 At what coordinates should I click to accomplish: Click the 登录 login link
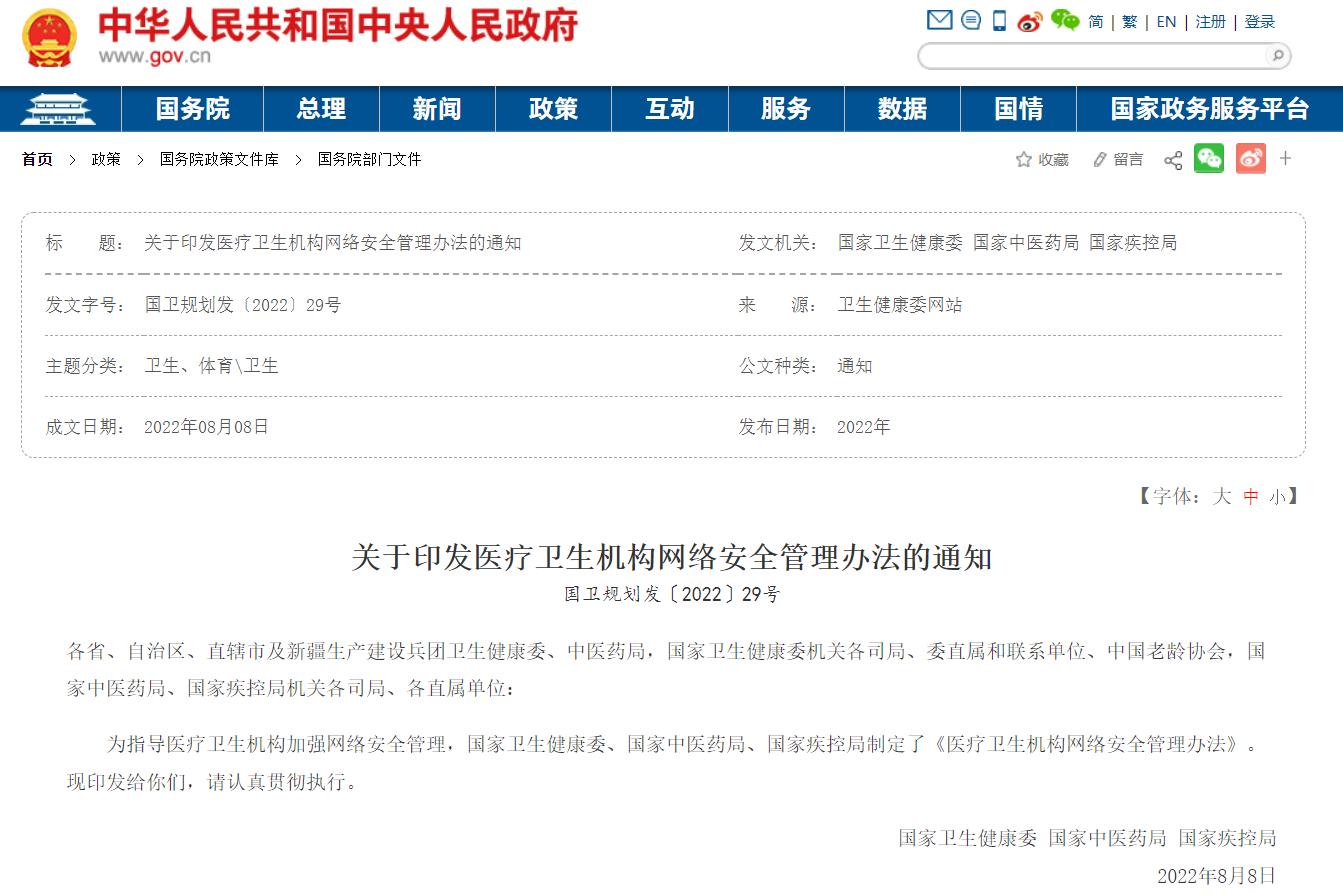(x=1261, y=22)
